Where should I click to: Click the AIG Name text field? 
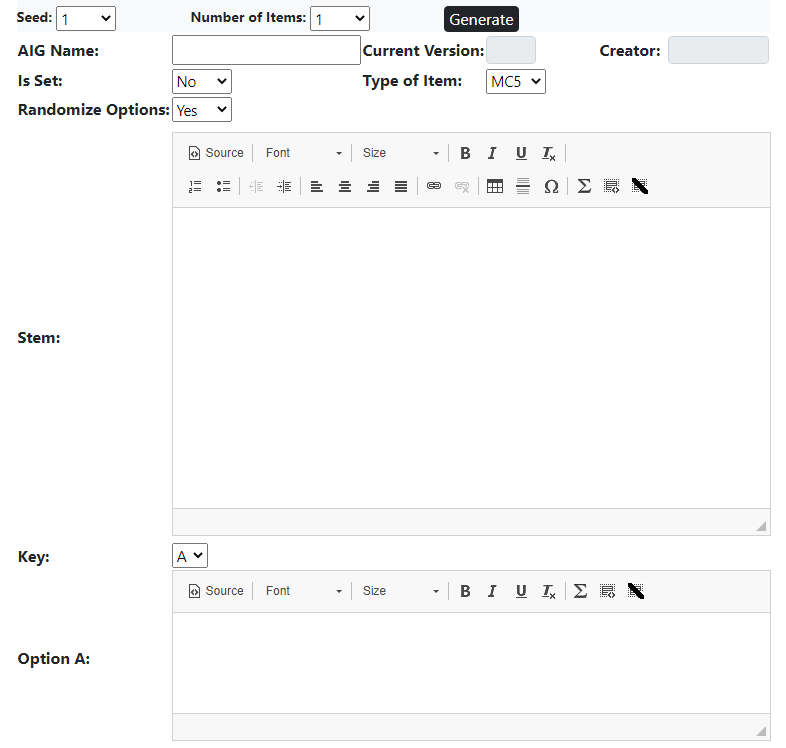pyautogui.click(x=266, y=50)
